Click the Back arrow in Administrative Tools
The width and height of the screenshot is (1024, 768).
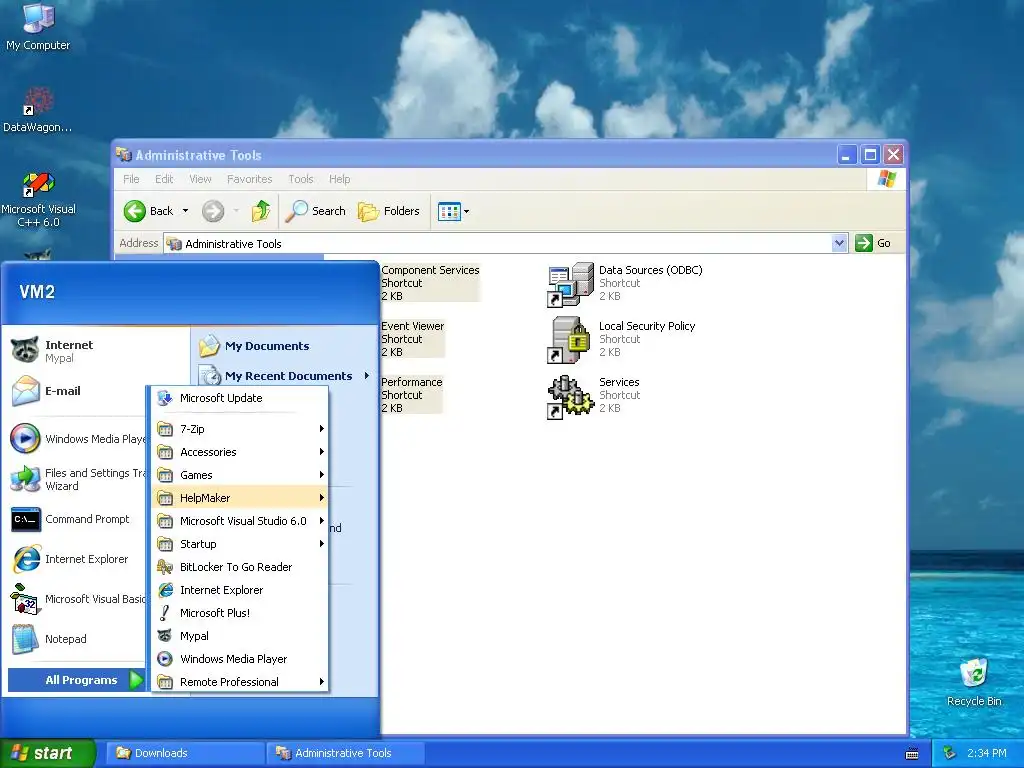(x=149, y=211)
